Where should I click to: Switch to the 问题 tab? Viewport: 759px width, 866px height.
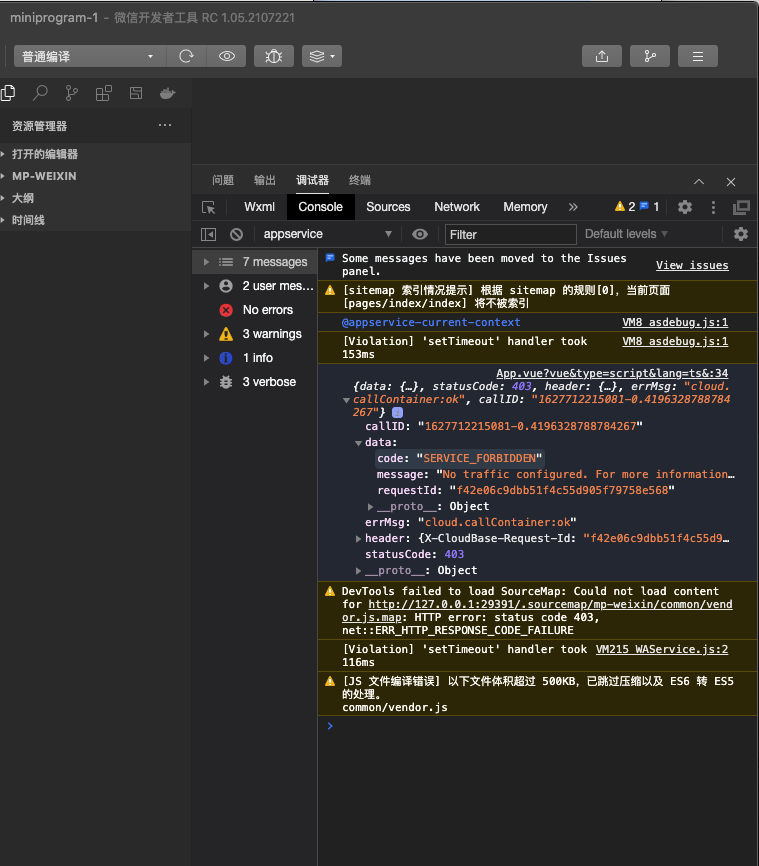tap(223, 180)
